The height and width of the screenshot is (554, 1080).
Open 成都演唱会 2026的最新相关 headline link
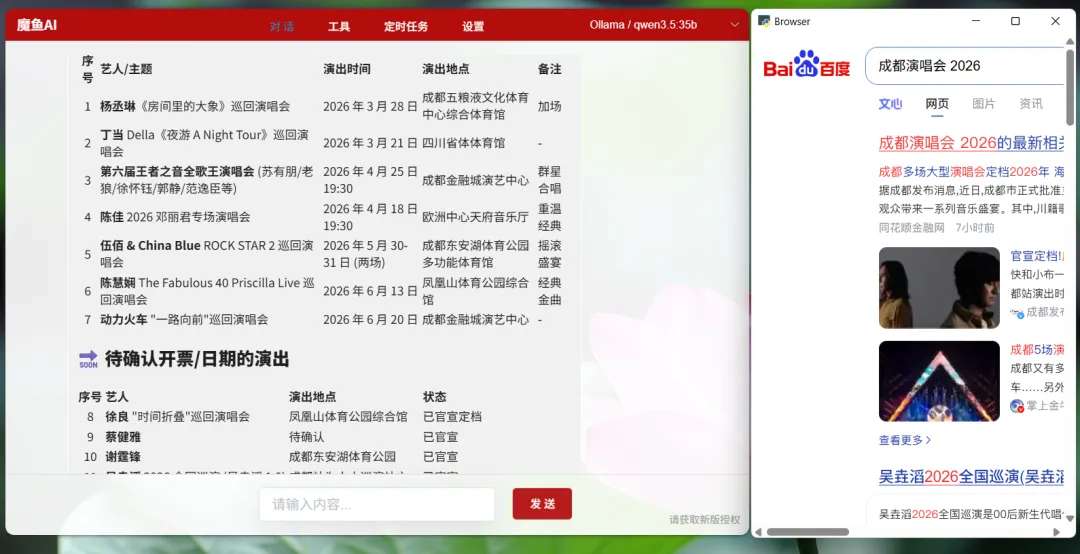click(971, 143)
